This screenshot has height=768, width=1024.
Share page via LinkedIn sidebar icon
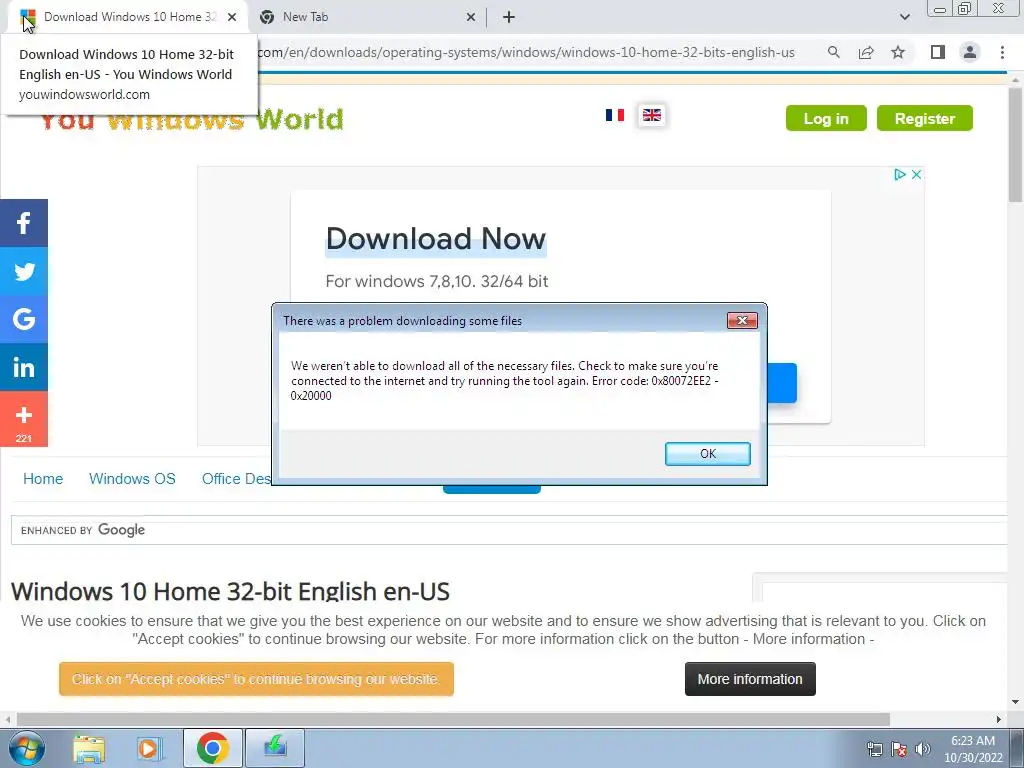click(x=24, y=367)
